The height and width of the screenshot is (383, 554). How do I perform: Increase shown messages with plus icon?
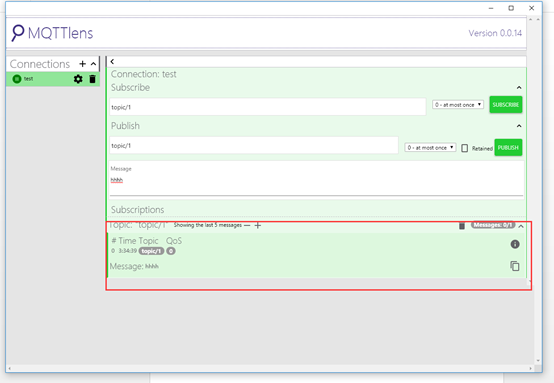258,225
